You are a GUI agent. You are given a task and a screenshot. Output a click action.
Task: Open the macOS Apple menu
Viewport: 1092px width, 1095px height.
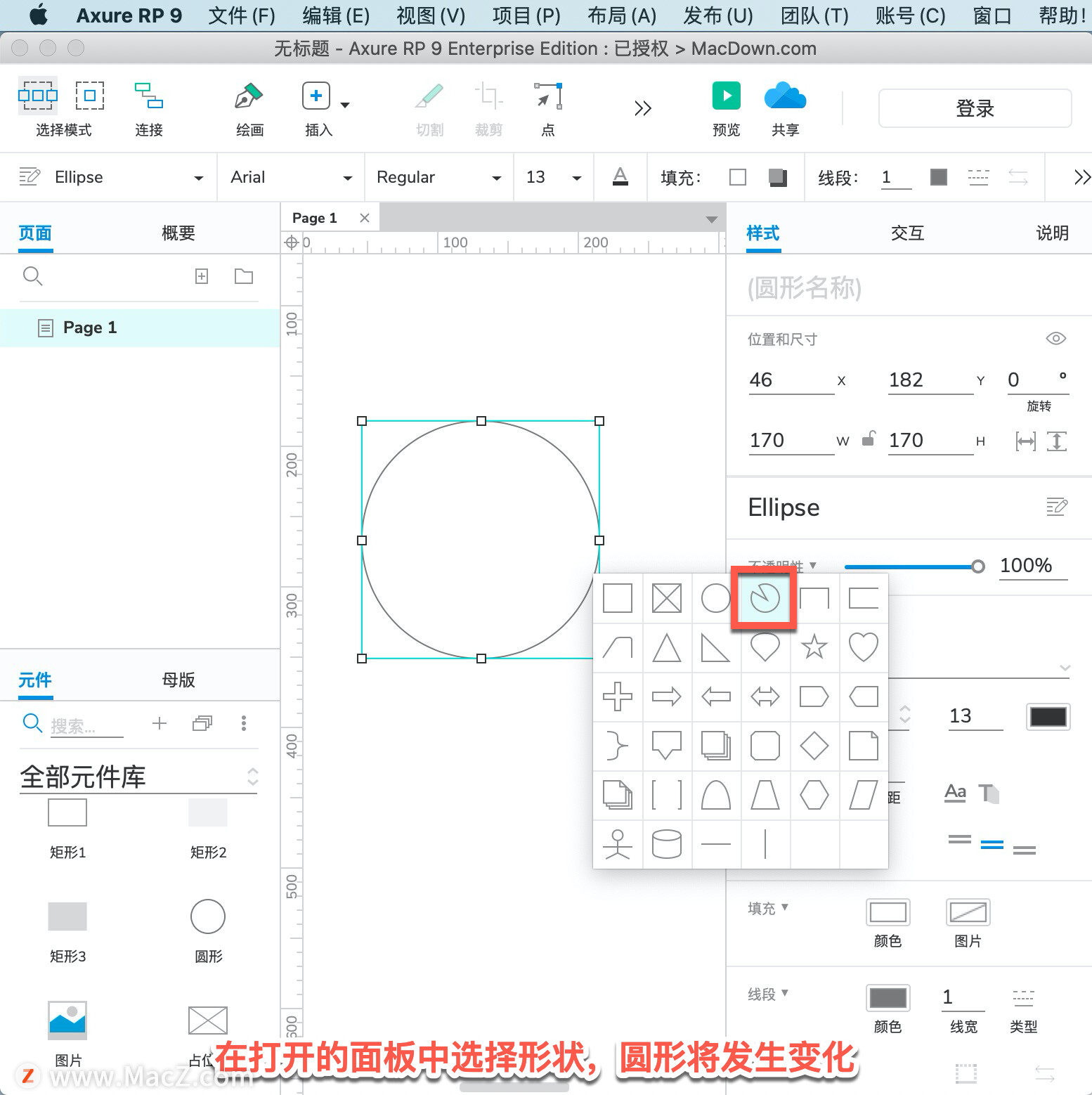pos(39,15)
